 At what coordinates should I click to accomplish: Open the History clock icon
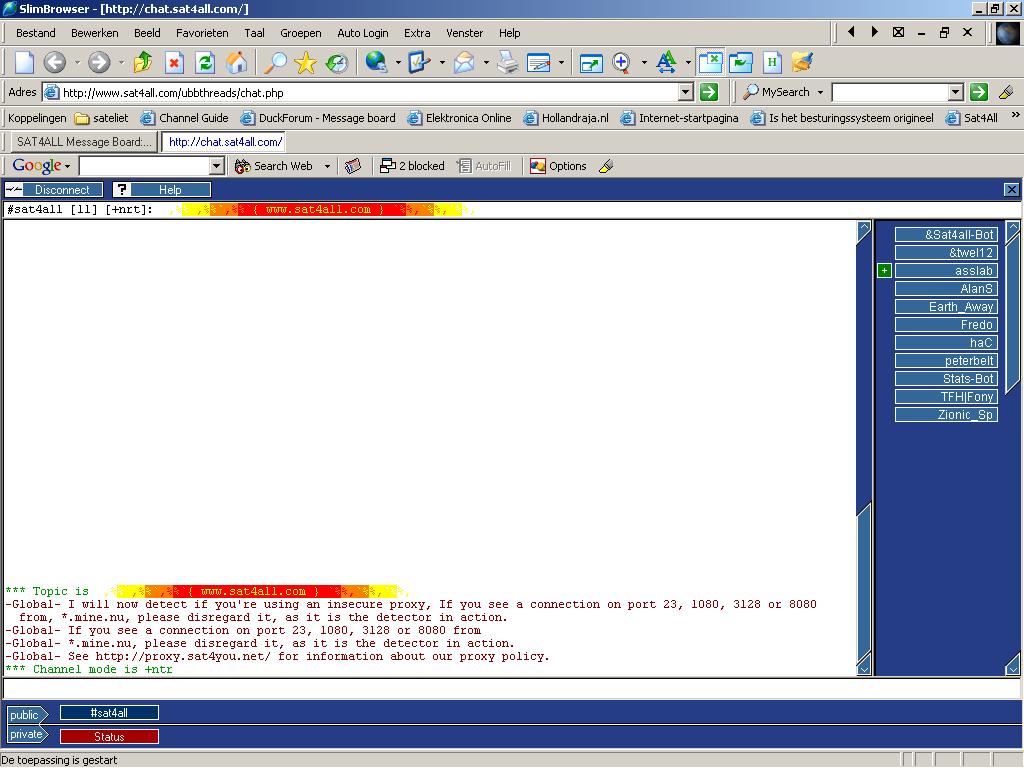coord(337,63)
